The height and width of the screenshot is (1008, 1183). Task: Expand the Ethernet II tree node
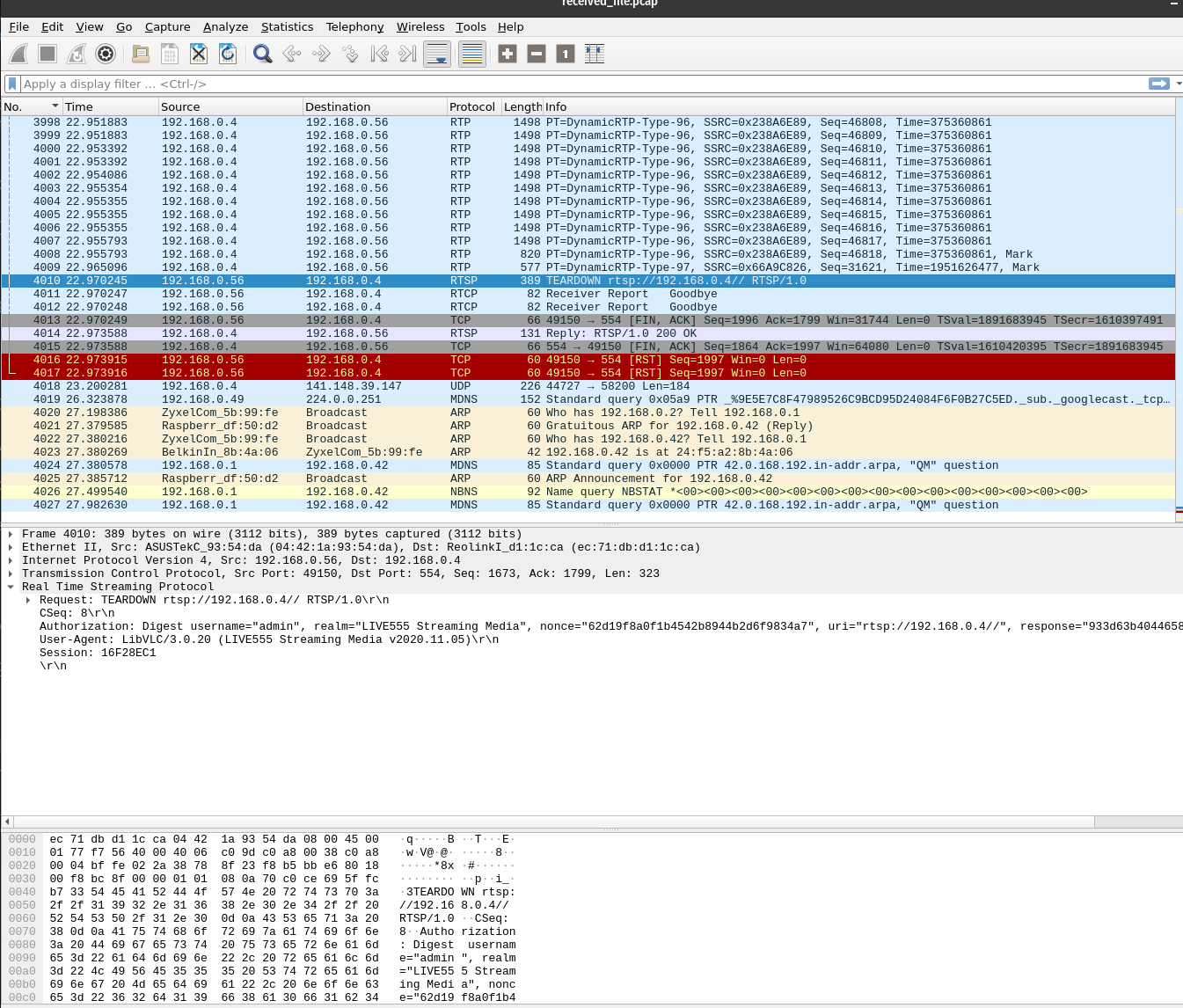[11, 547]
